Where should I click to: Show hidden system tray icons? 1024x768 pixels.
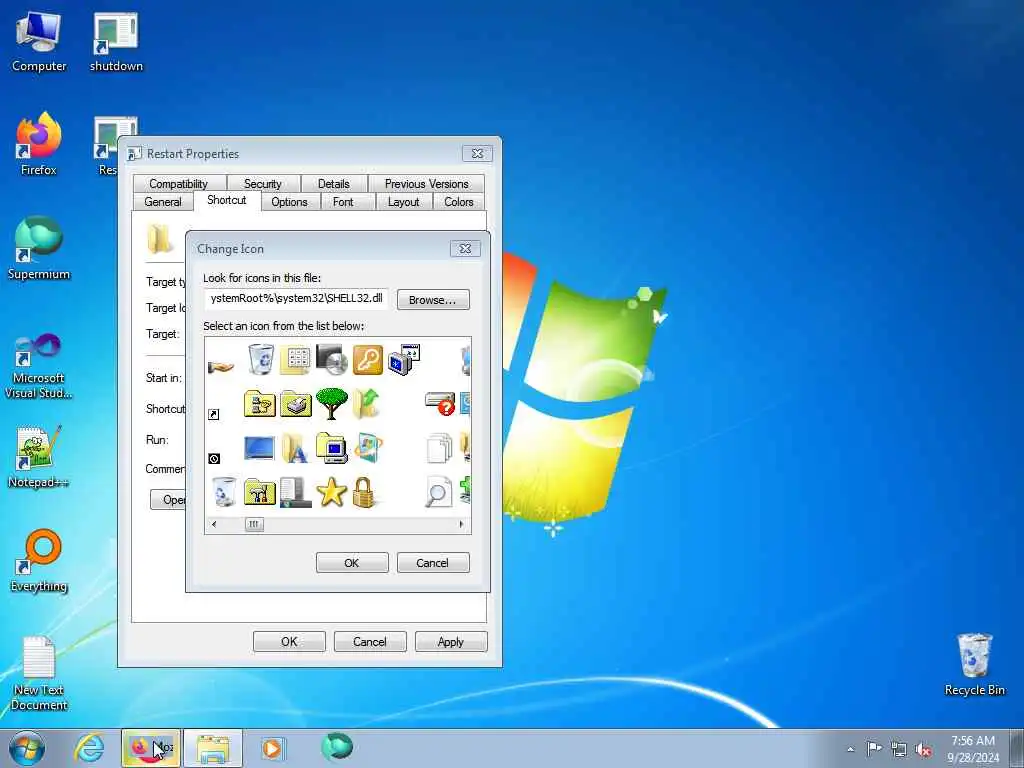850,749
